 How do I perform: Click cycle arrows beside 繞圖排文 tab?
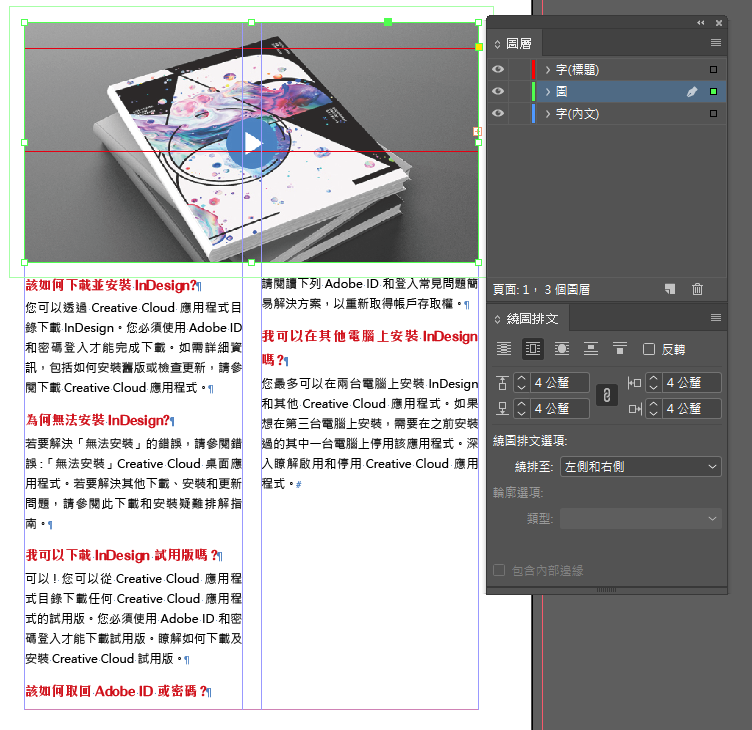click(497, 319)
